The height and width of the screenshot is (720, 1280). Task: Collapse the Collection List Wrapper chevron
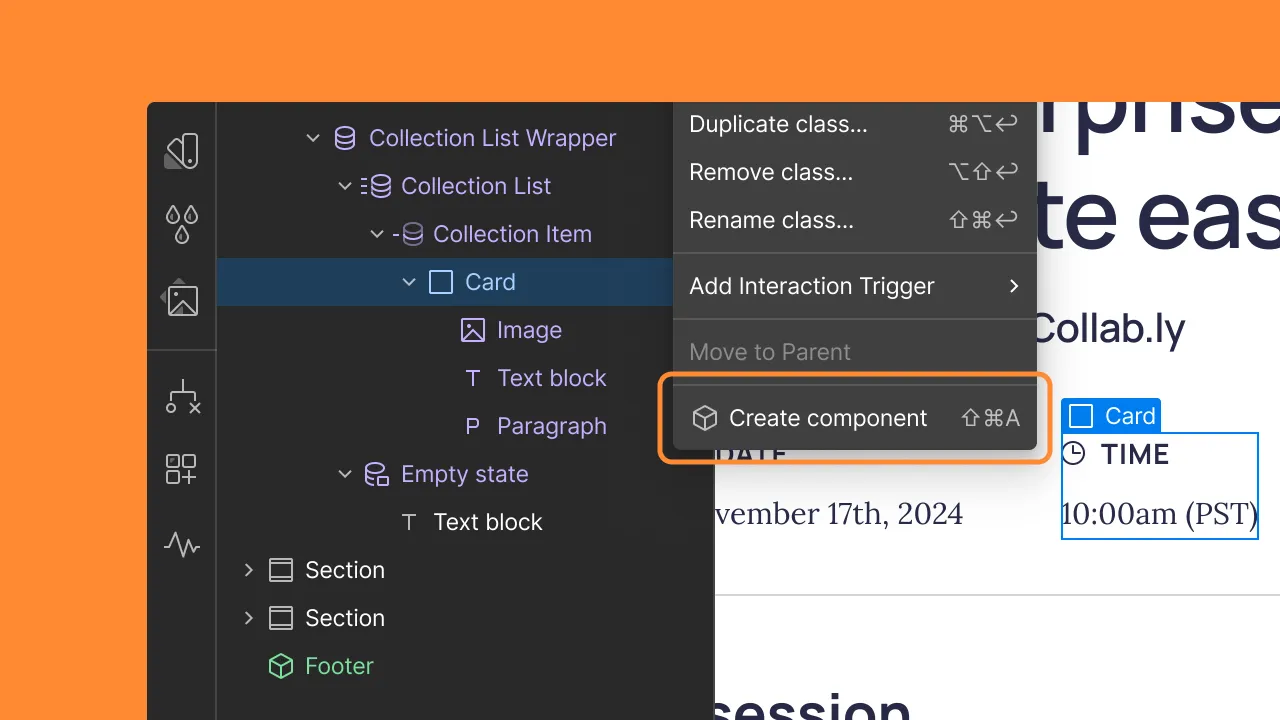(313, 138)
